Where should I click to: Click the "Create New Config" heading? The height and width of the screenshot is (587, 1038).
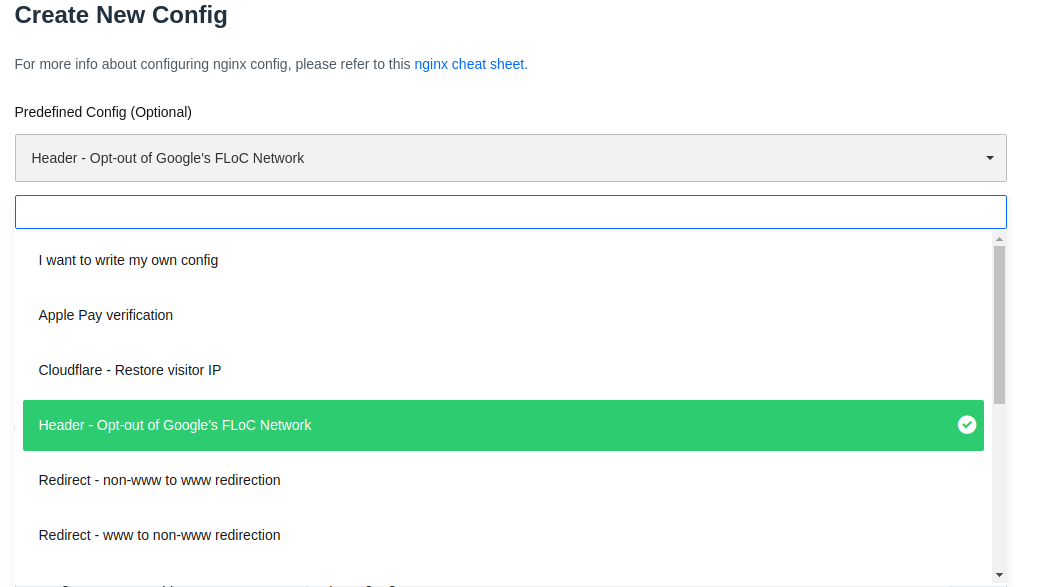[120, 15]
